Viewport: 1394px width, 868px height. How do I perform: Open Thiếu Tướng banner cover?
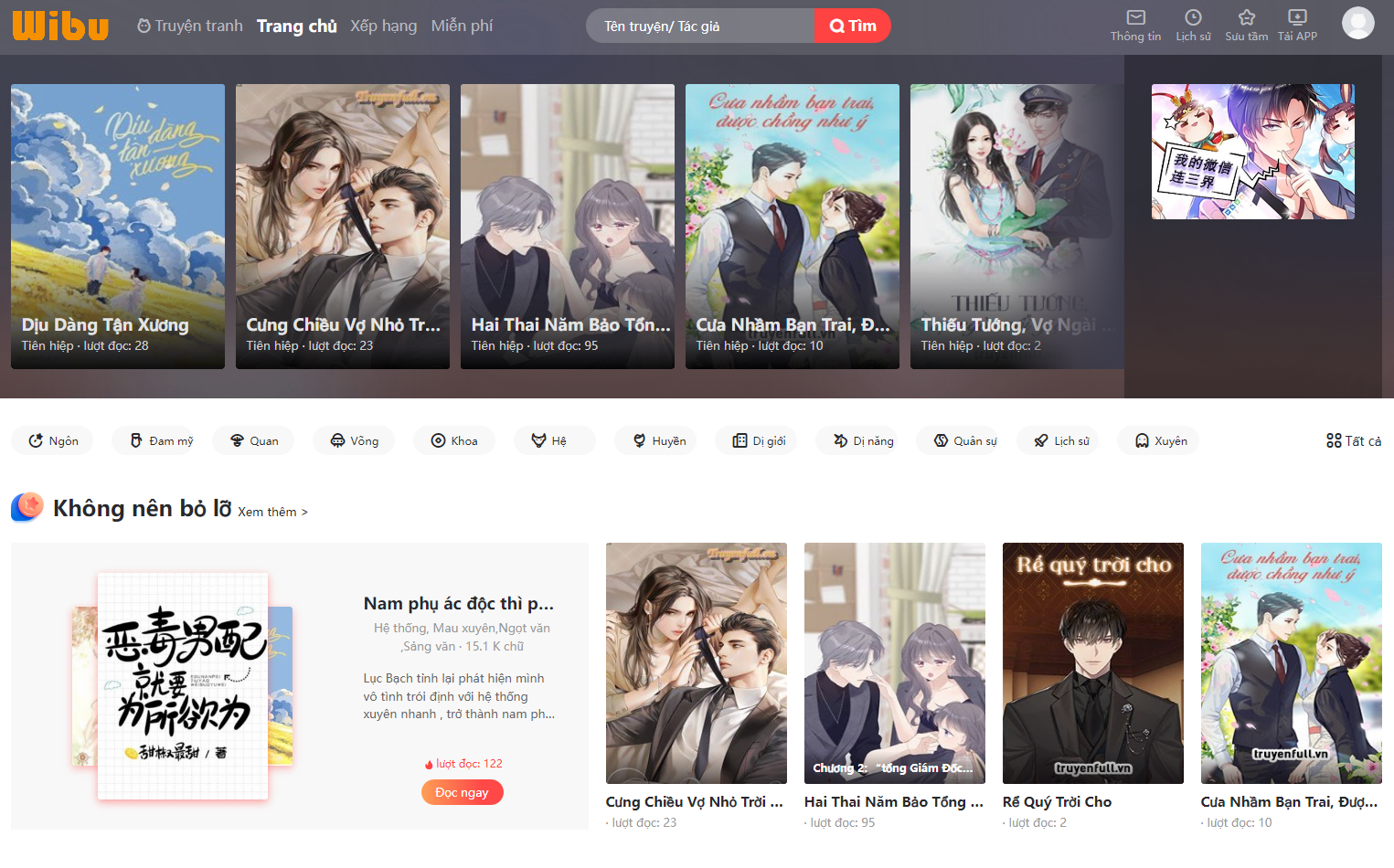(1016, 227)
